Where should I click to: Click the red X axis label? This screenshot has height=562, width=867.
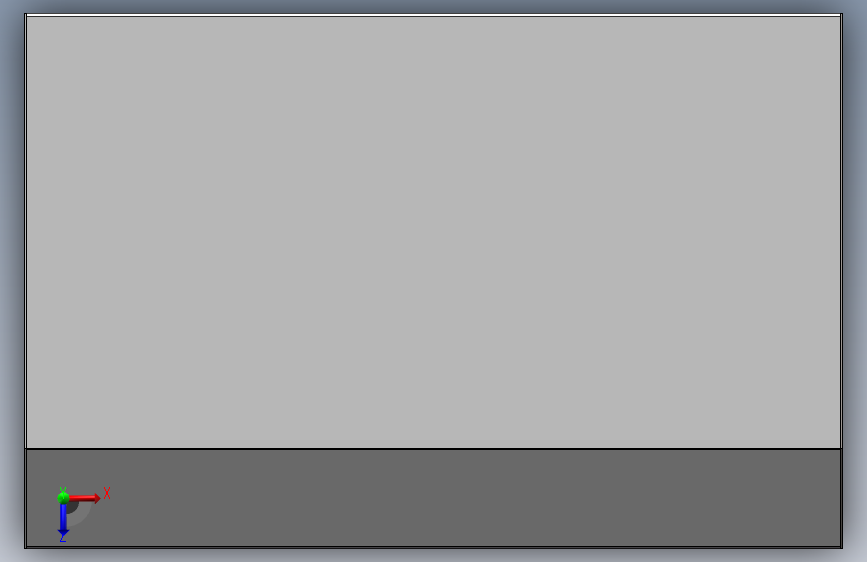107,493
